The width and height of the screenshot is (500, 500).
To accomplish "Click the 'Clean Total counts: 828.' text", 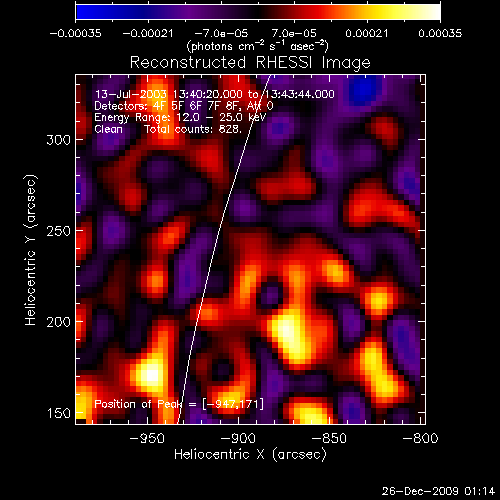I will [168, 129].
